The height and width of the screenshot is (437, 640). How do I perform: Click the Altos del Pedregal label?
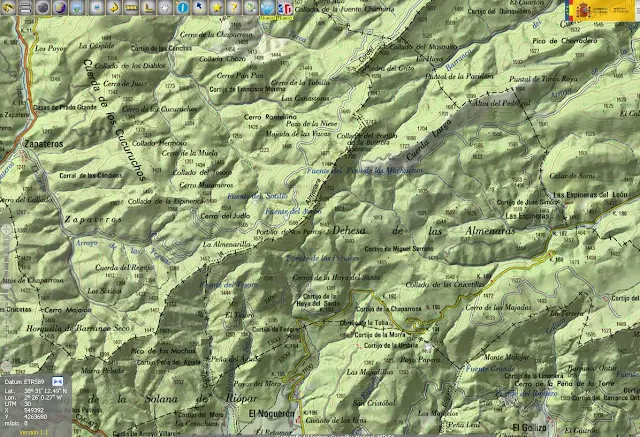(x=501, y=103)
